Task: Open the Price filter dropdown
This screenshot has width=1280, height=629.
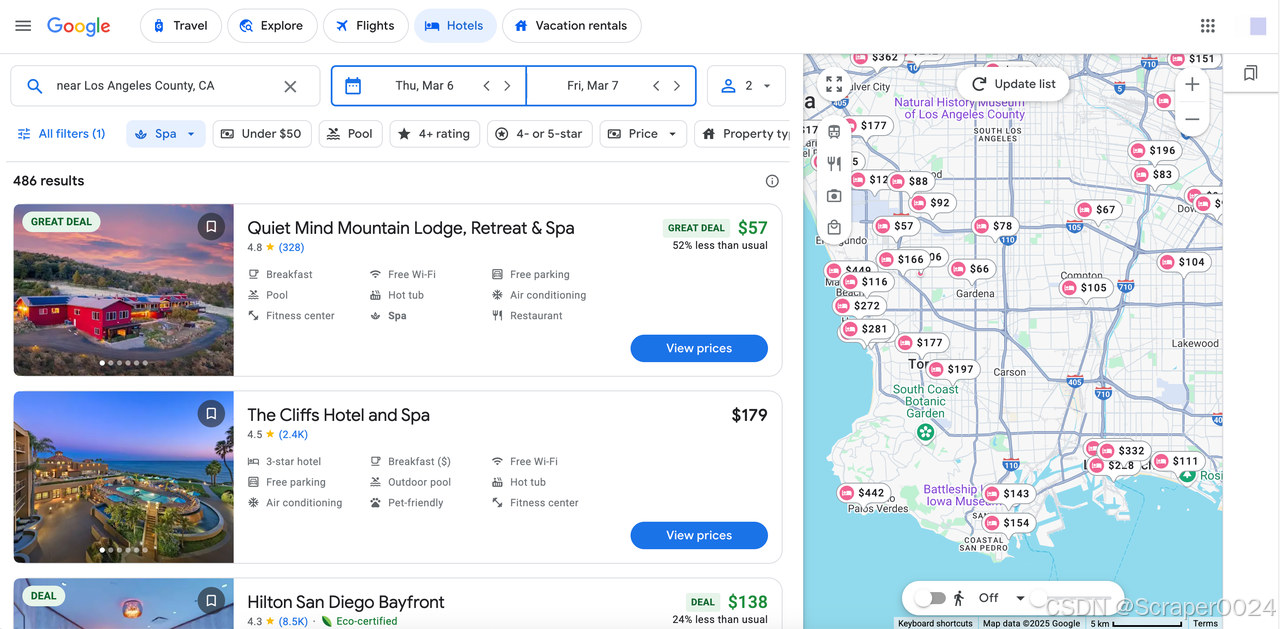Action: (643, 134)
